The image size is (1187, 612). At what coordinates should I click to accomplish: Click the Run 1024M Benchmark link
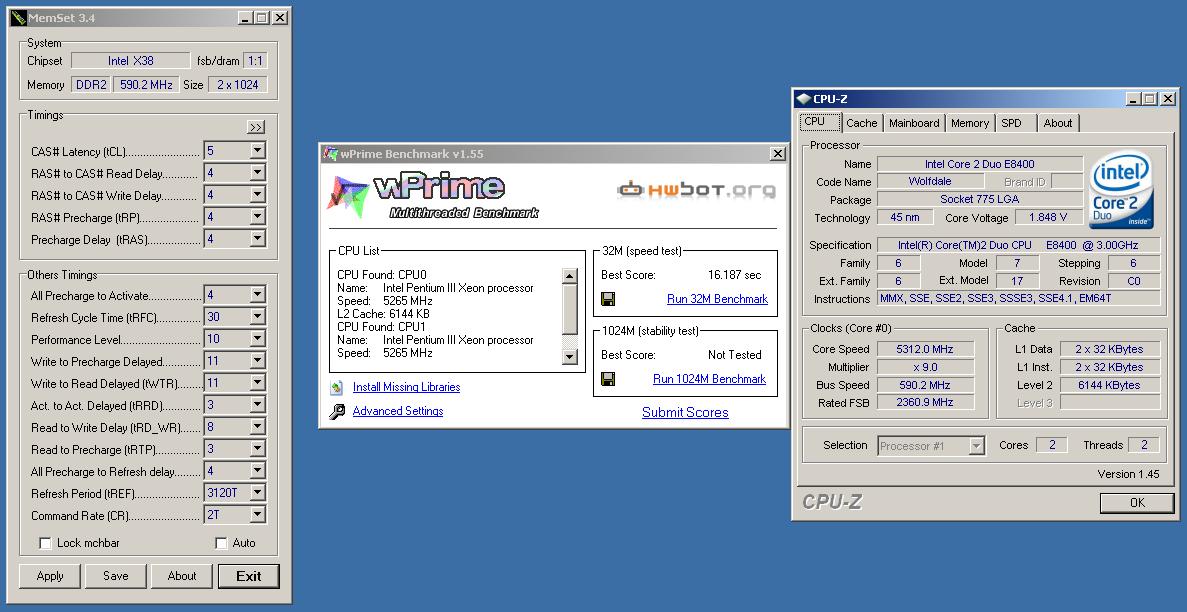[709, 379]
